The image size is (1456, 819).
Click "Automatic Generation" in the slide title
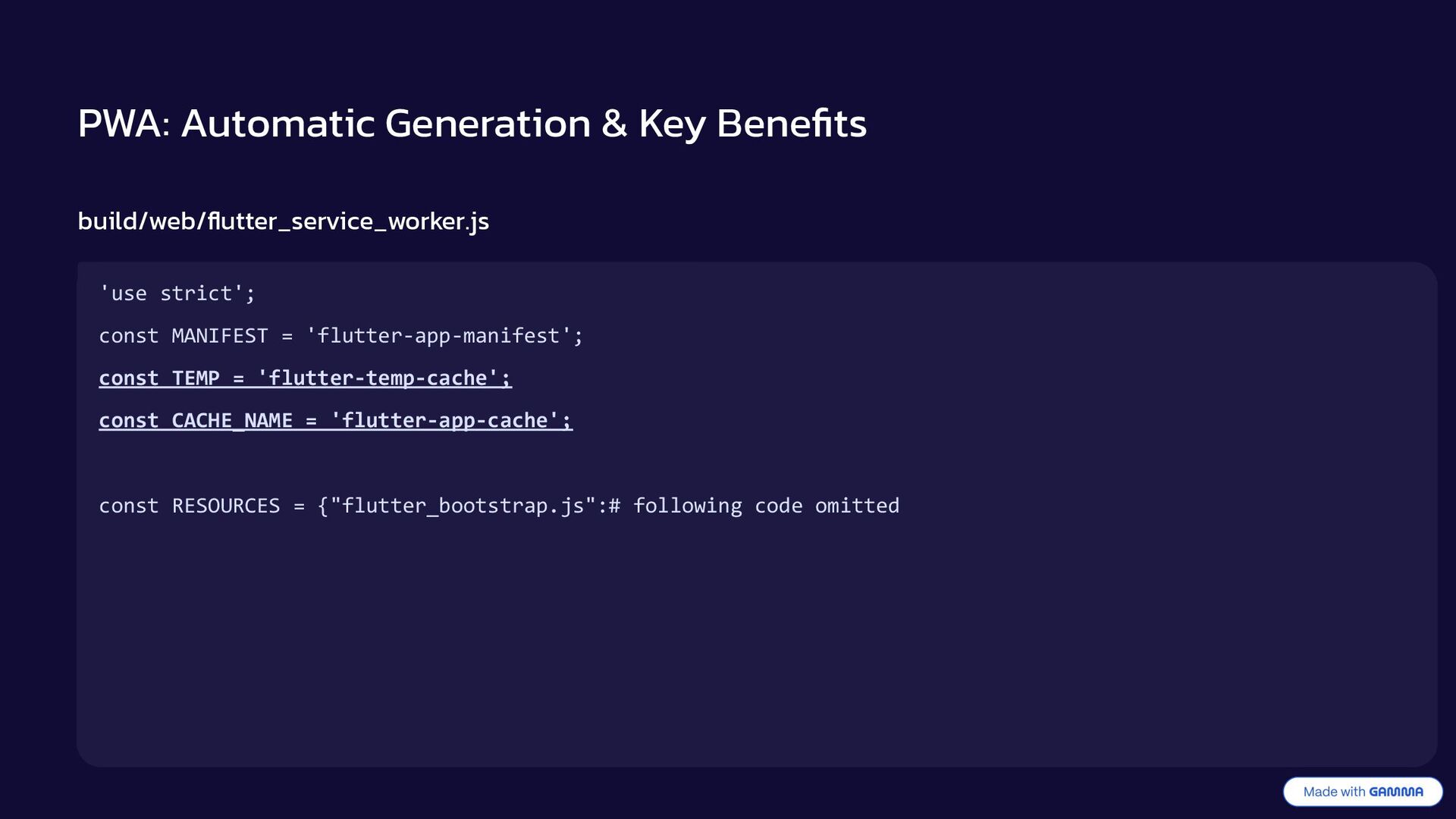pyautogui.click(x=385, y=123)
